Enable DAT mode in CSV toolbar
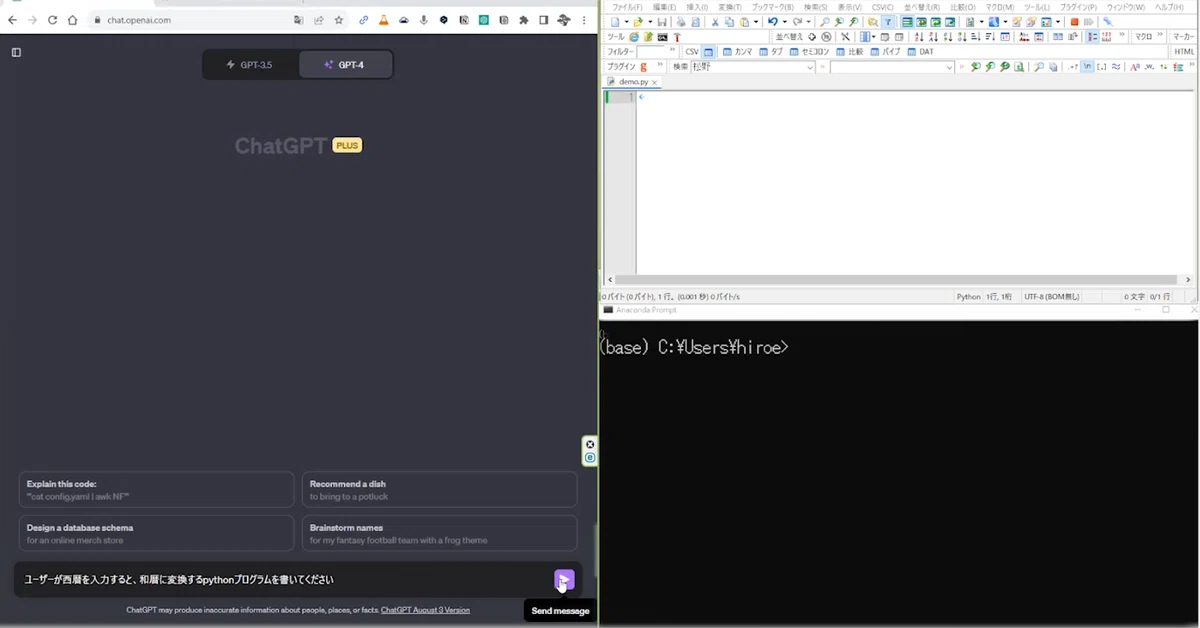 [x=920, y=52]
